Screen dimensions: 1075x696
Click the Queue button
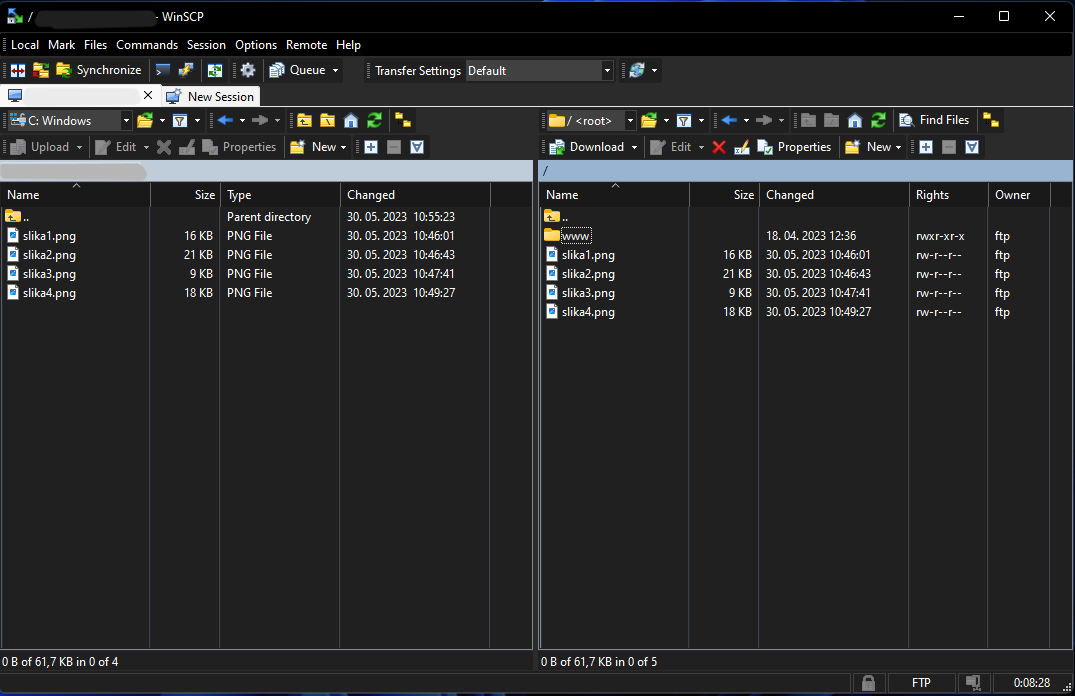298,70
